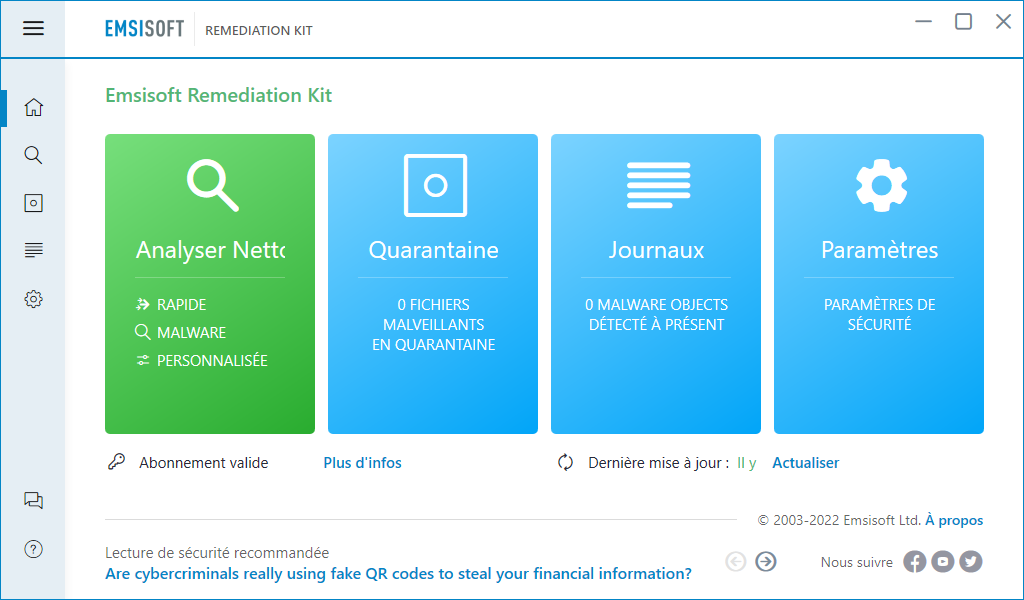Click '0 MALWARE OBJECTS DÉTECTÉ À PRÉSENT' text

pos(656,315)
